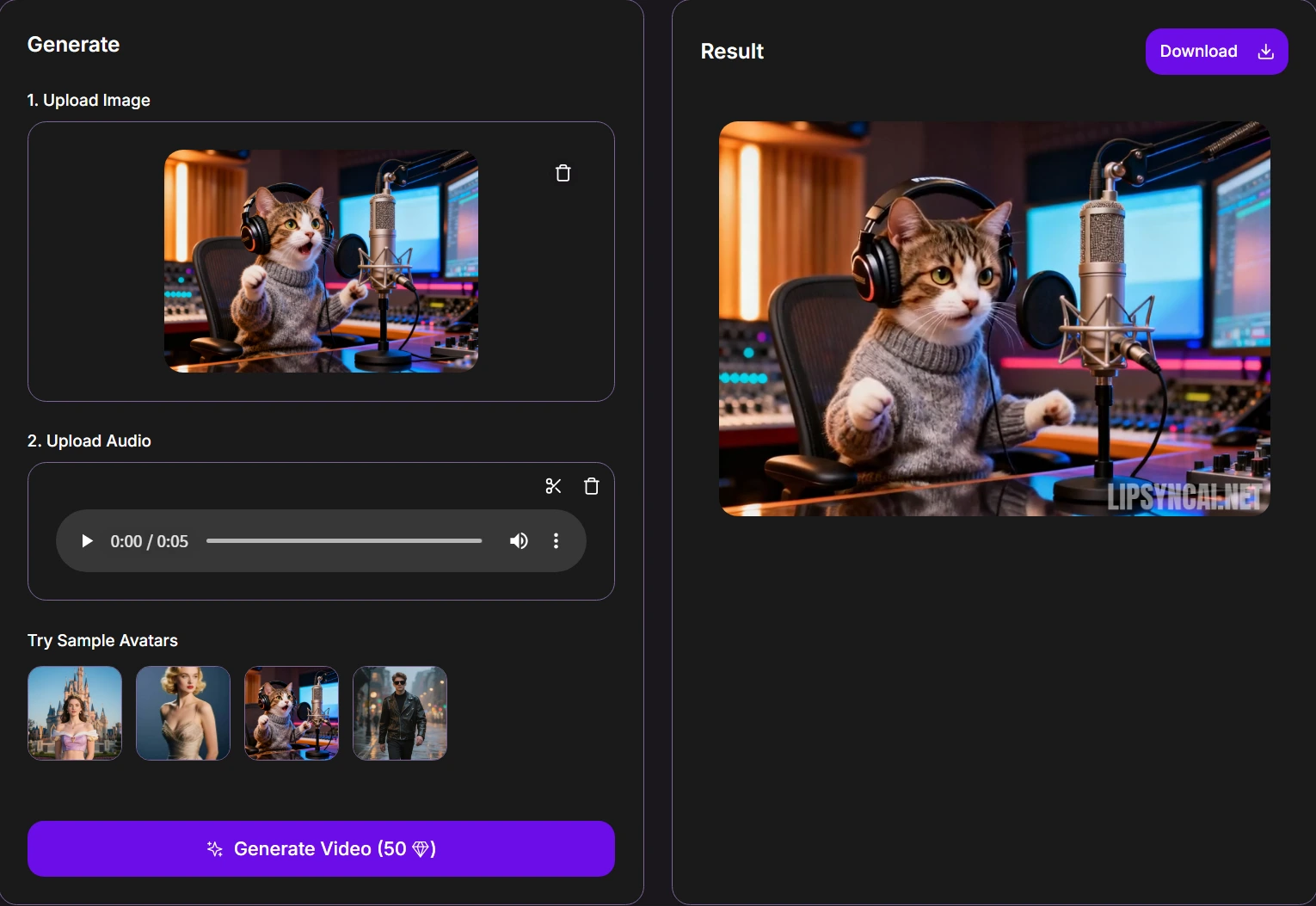The height and width of the screenshot is (906, 1316).
Task: View the Result panel heading
Action: 732,51
